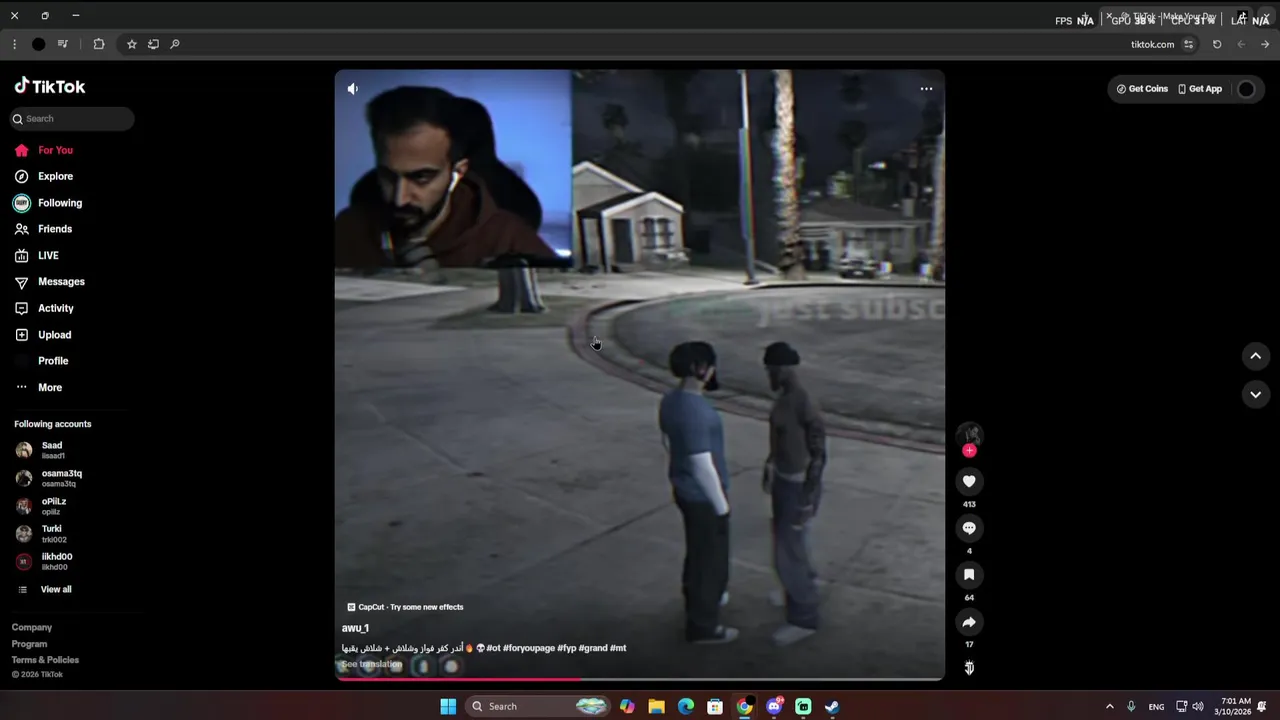Expand the Company footer section
1280x720 pixels.
pyautogui.click(x=32, y=628)
